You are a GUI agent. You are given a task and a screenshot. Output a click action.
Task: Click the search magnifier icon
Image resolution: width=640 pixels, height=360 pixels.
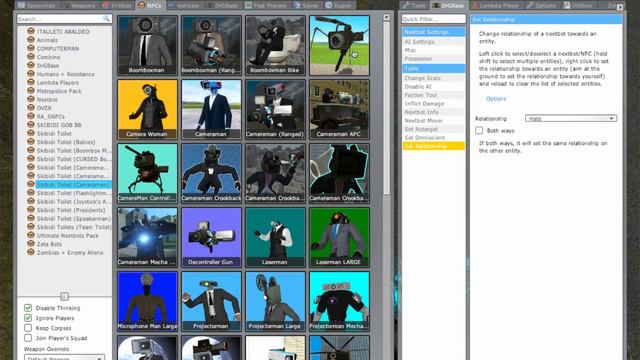(106, 19)
